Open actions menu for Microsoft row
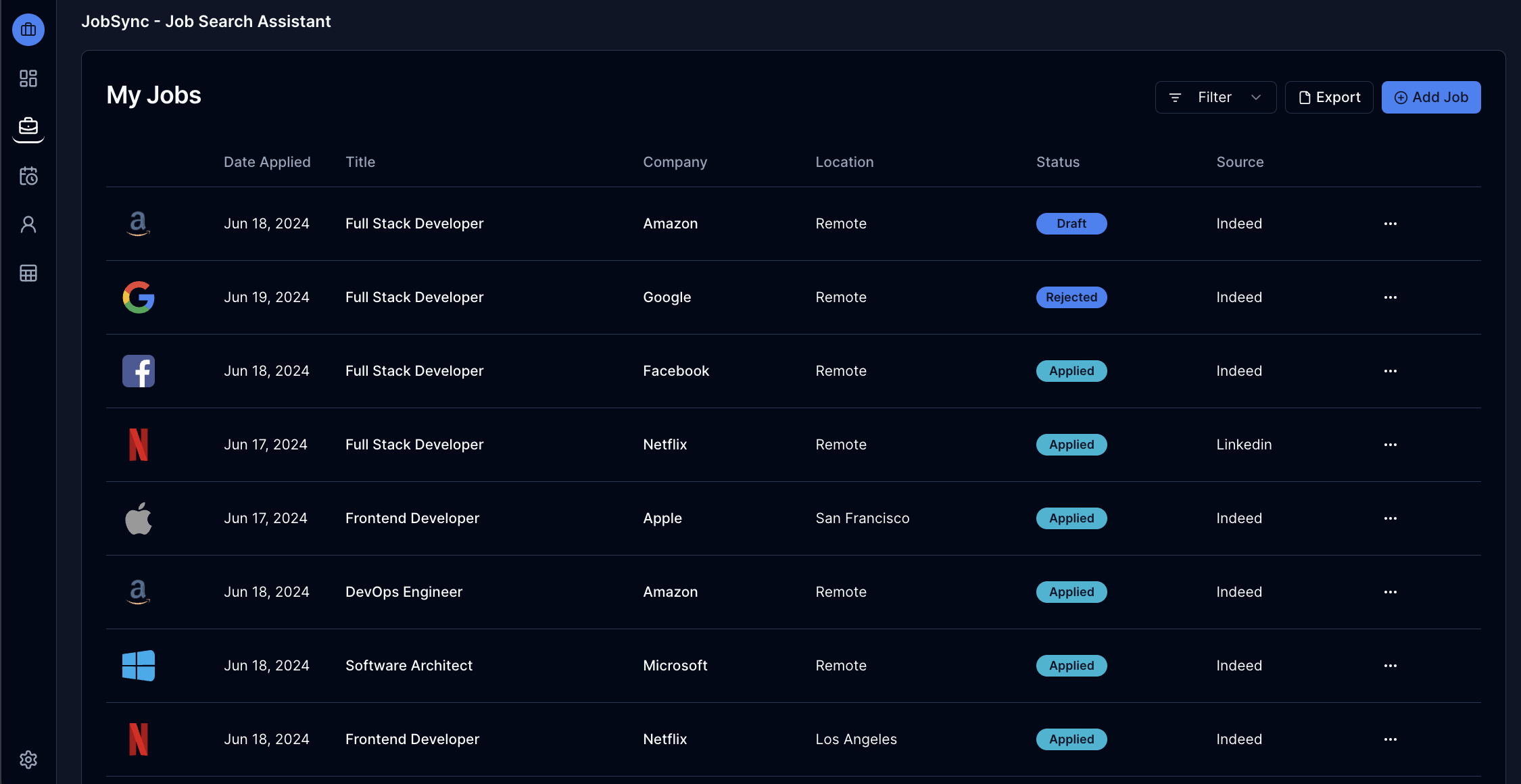This screenshot has height=784, width=1521. [1391, 666]
